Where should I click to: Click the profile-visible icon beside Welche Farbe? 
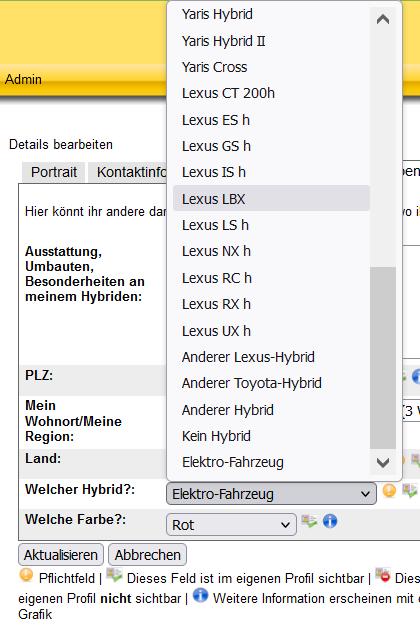tap(309, 522)
